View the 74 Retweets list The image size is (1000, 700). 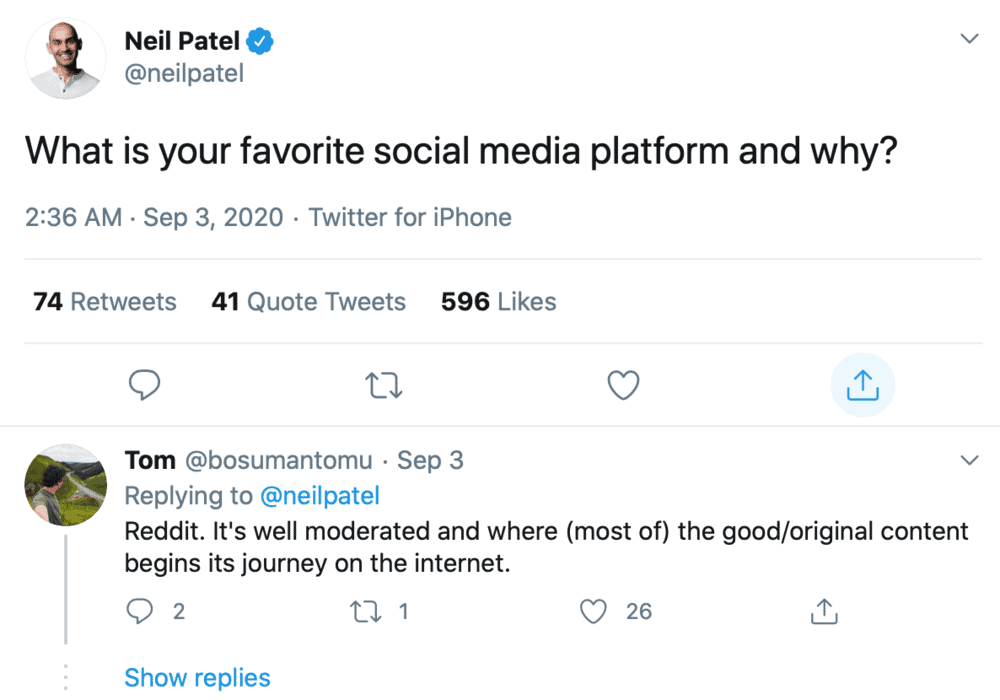[103, 301]
